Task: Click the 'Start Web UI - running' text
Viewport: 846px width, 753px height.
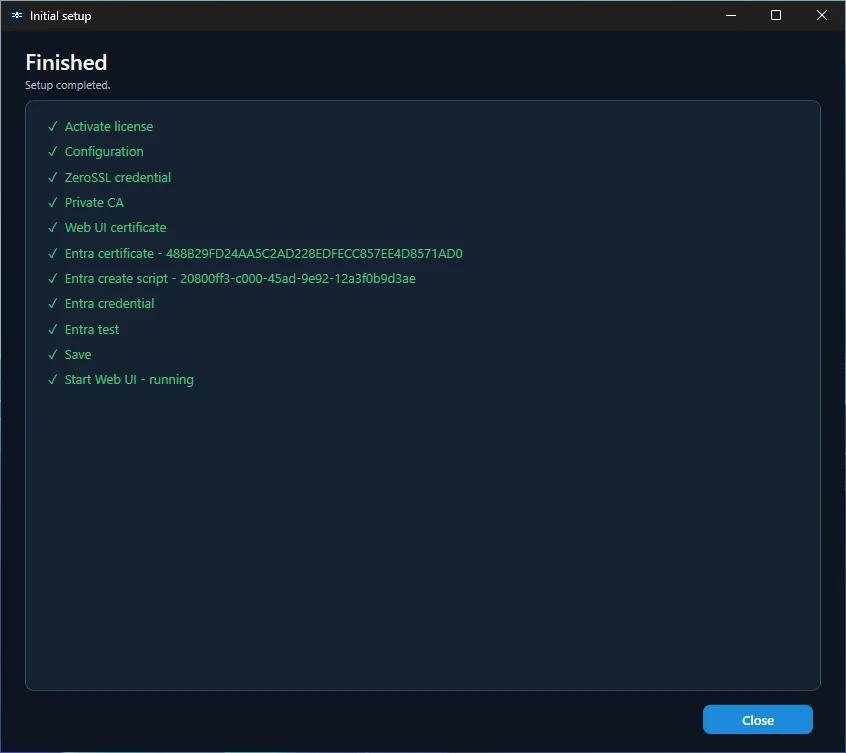Action: [129, 380]
